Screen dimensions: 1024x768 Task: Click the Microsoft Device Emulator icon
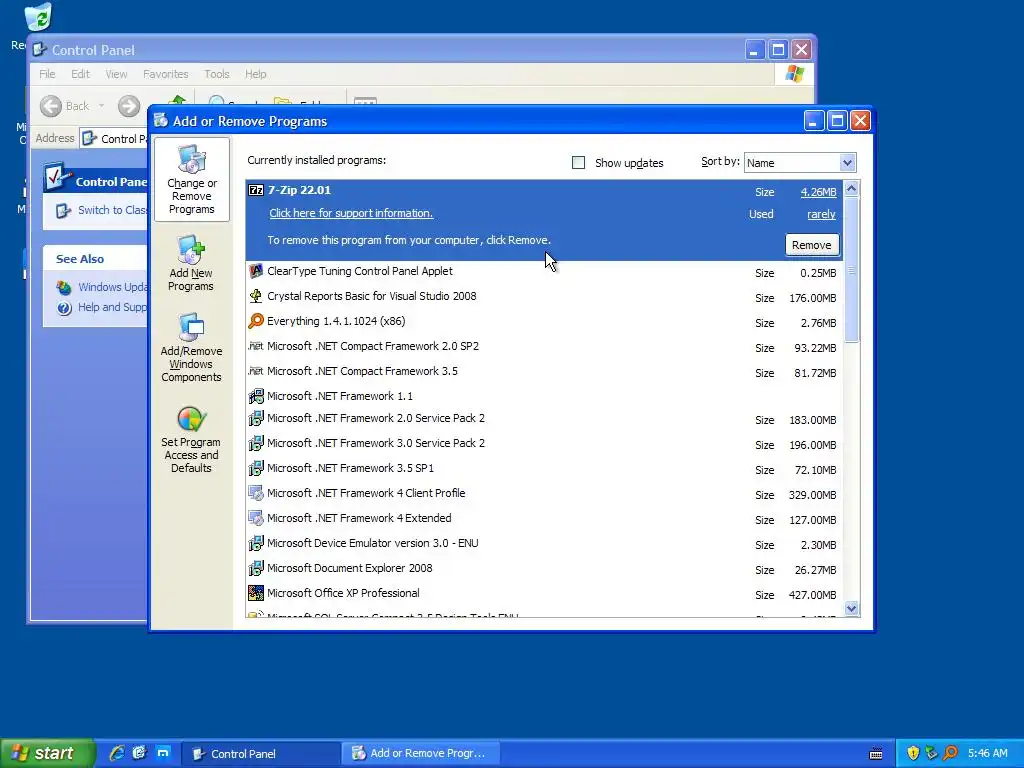point(256,543)
